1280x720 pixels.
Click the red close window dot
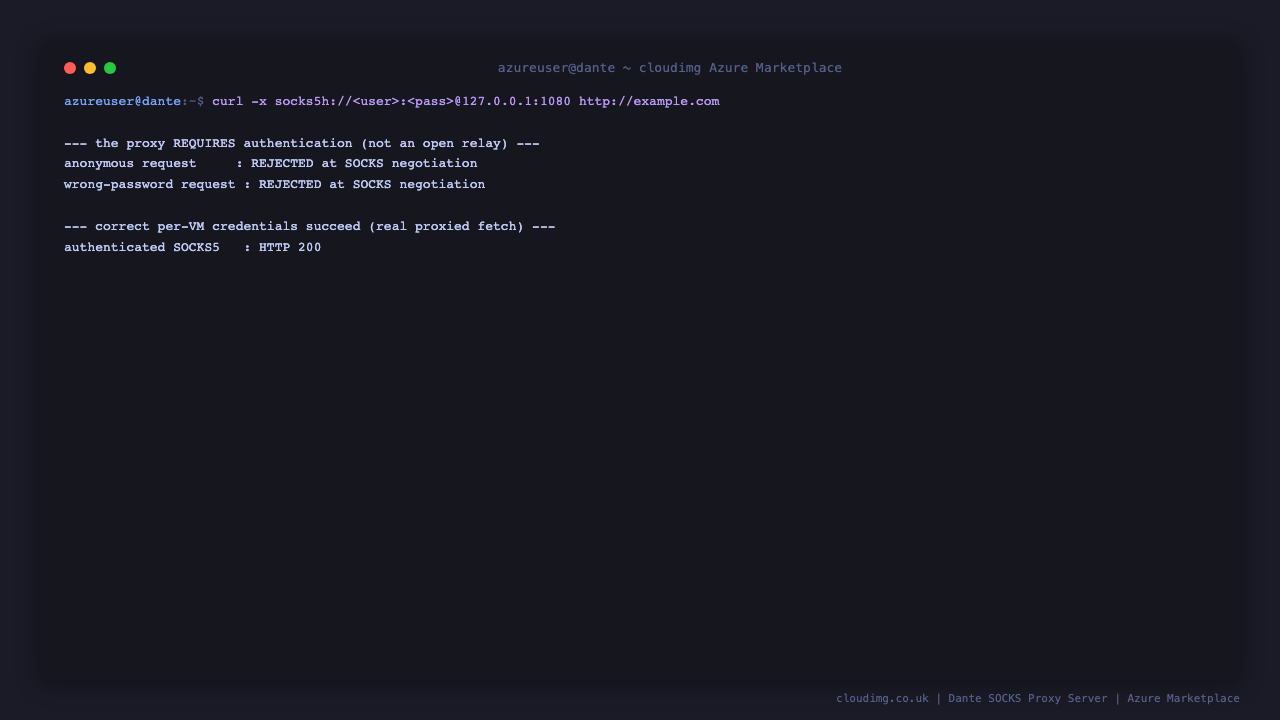coord(70,68)
